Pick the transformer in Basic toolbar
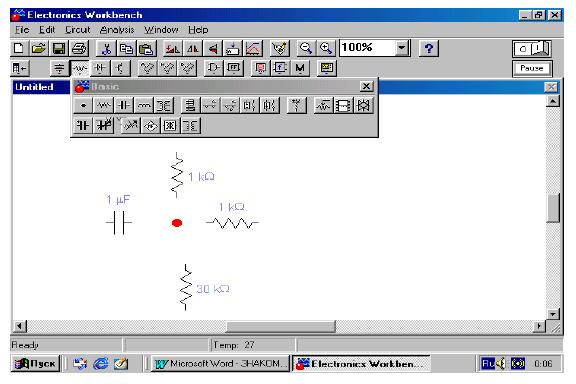Image resolution: width=576 pixels, height=384 pixels. 164,106
